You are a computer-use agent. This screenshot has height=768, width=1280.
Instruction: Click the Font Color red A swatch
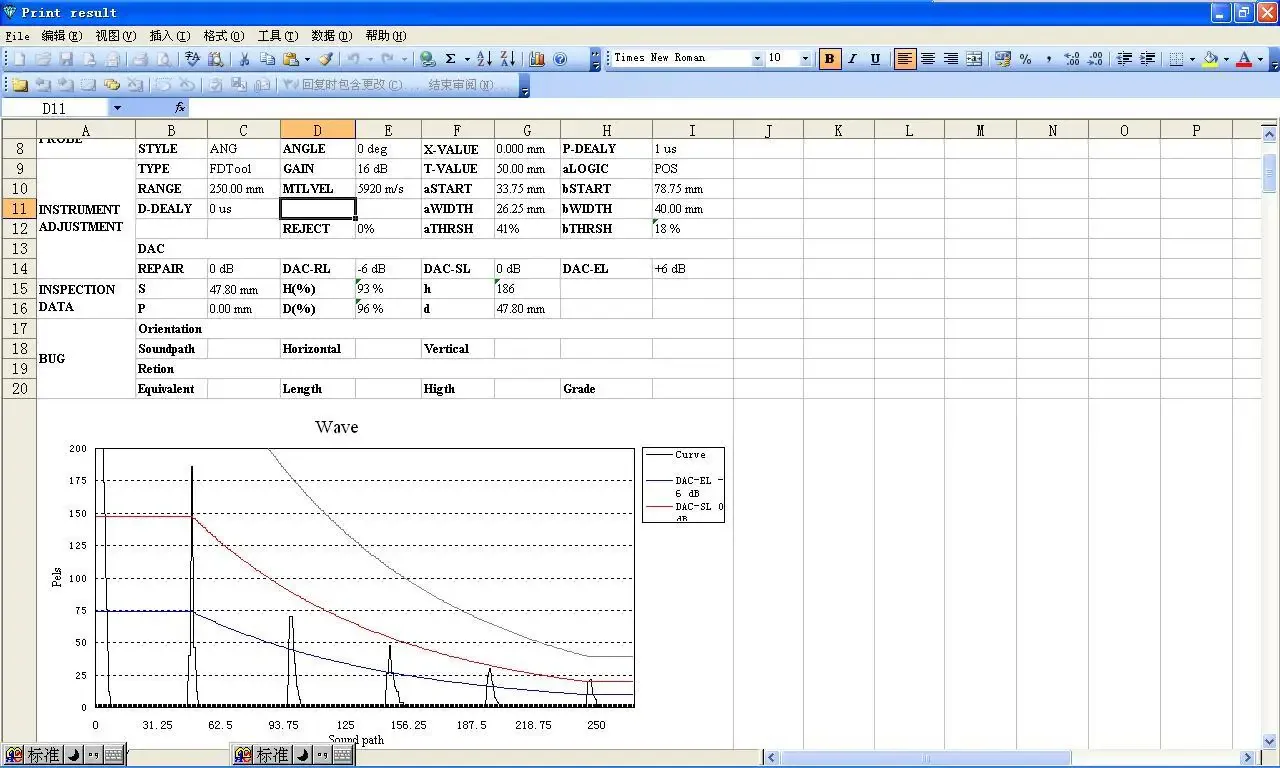pos(1243,59)
